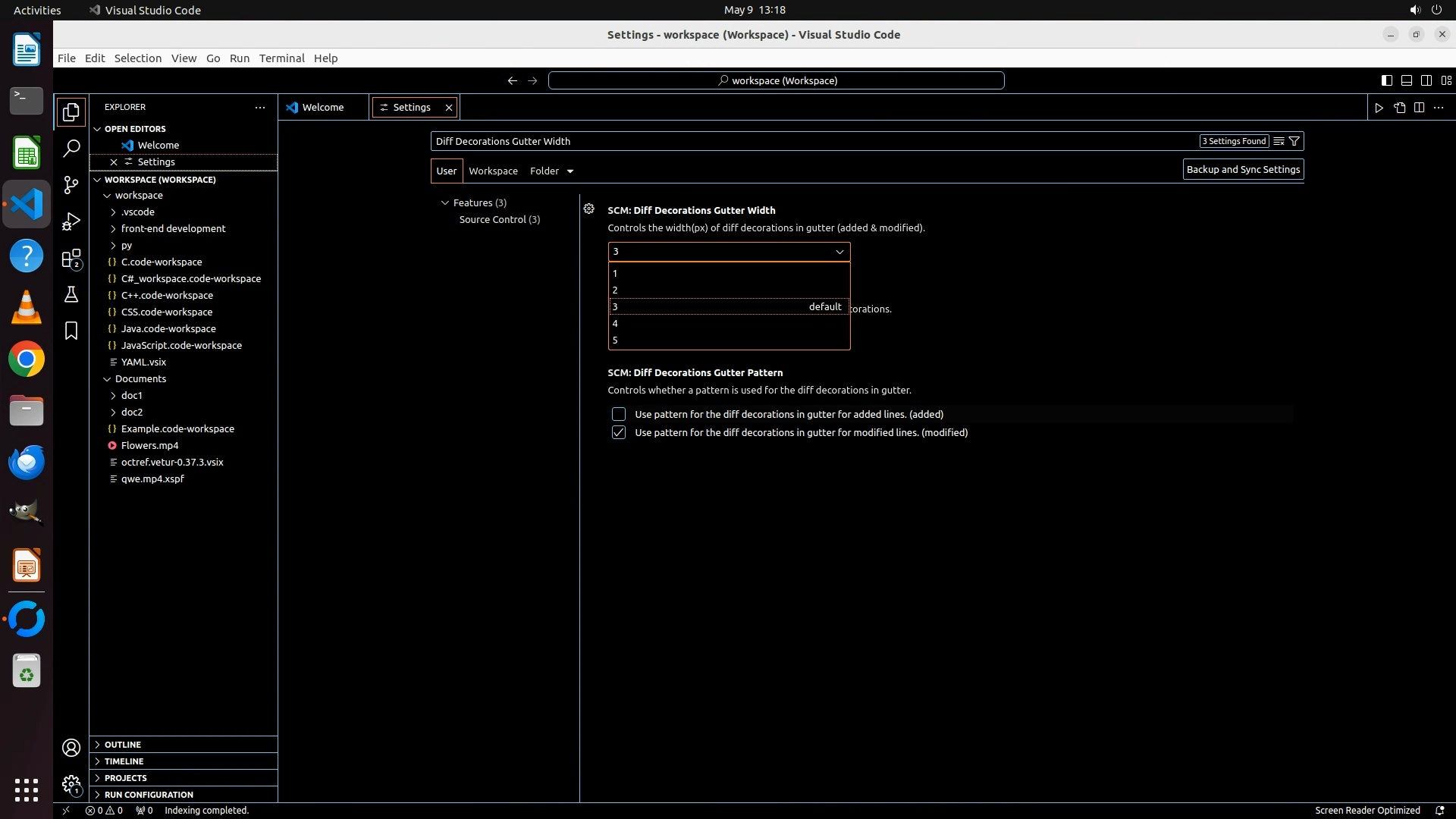Open the Terminal menu
The height and width of the screenshot is (819, 1456).
[x=281, y=58]
